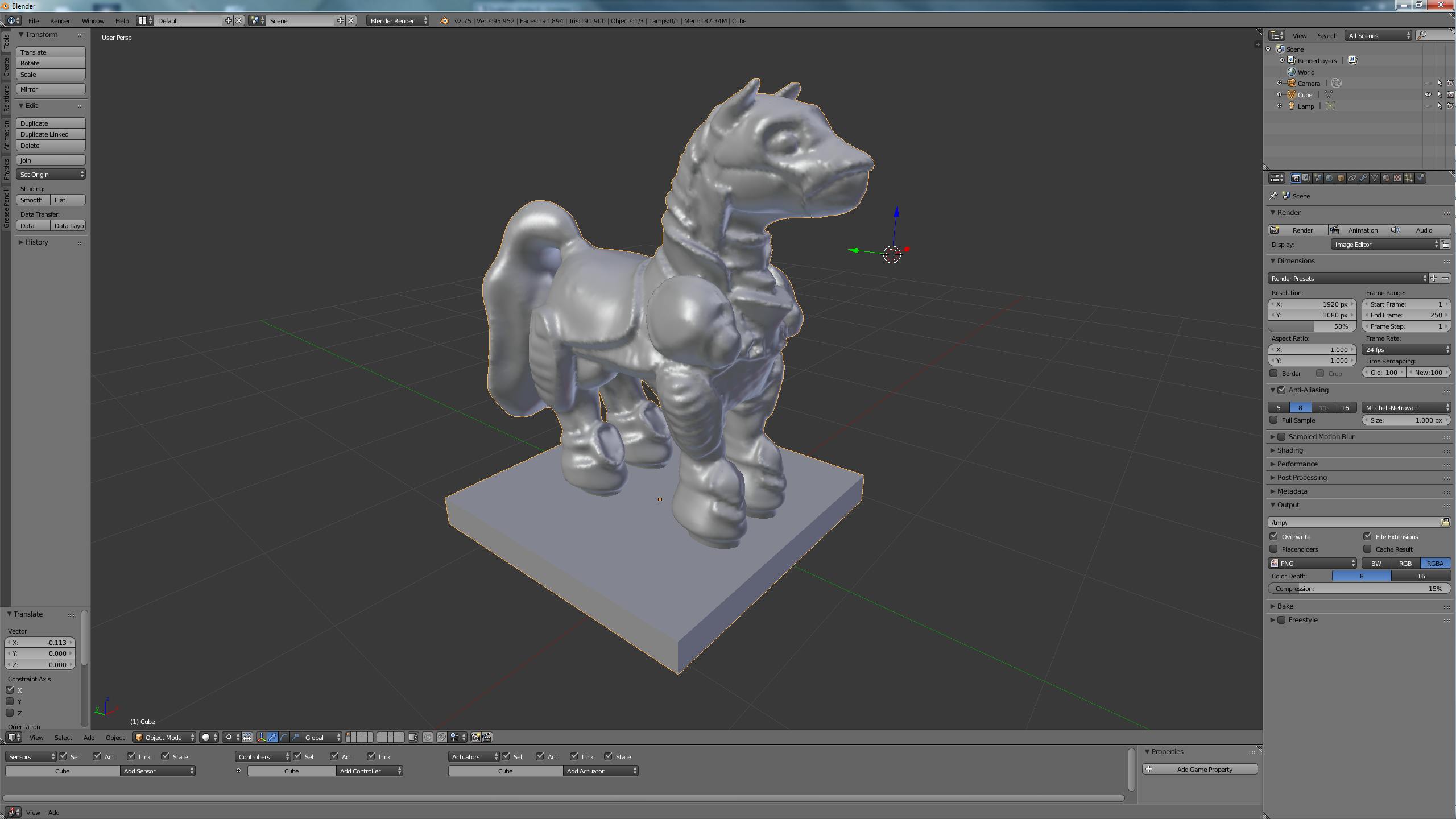Open the Blender Render engine dropdown
Screen dimensions: 1456x819
pyautogui.click(x=398, y=20)
